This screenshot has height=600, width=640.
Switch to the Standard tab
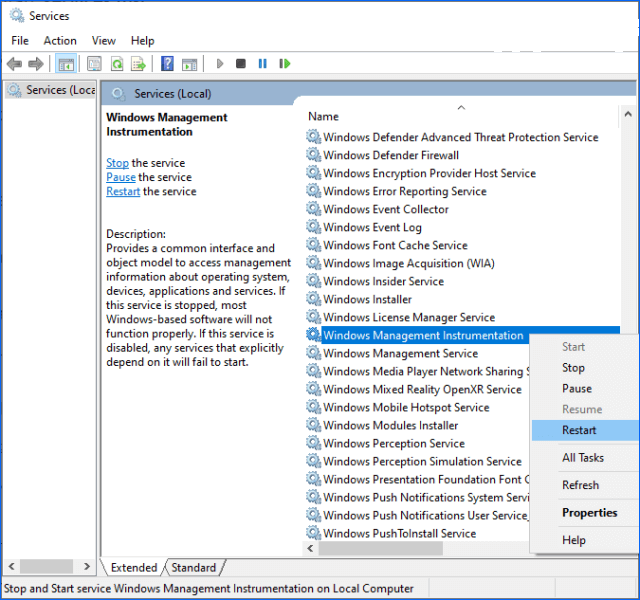click(193, 568)
